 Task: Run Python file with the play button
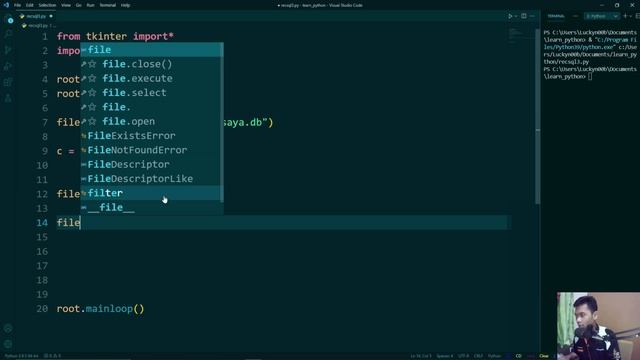(x=510, y=16)
